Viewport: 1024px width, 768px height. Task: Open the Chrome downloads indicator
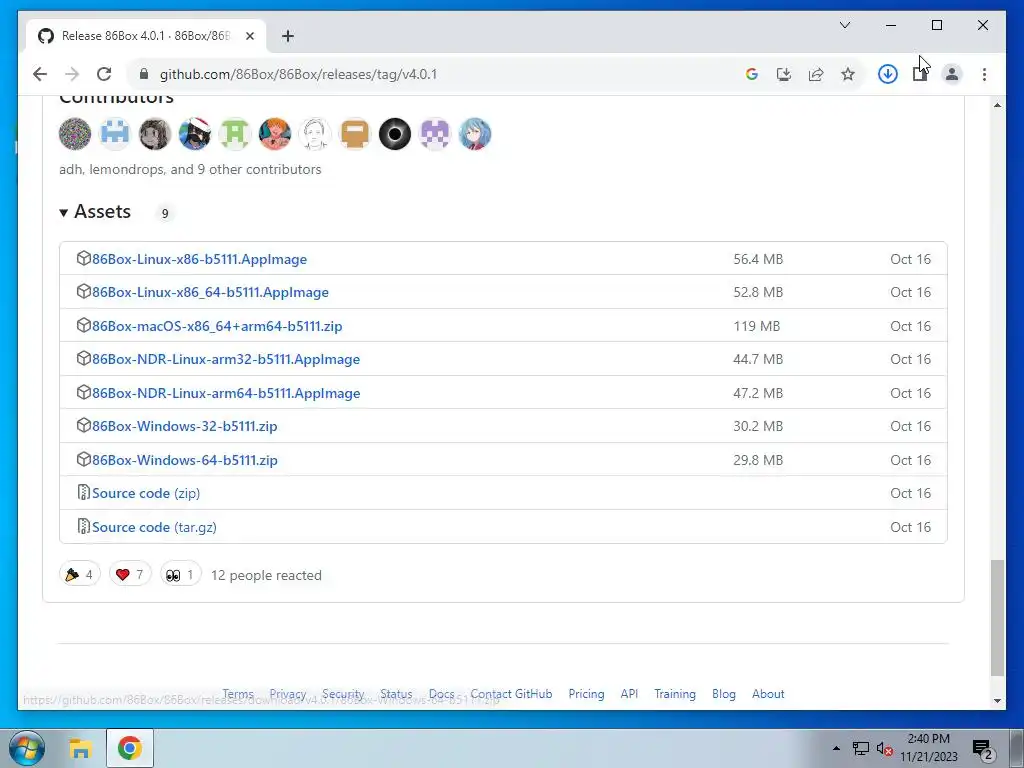click(x=888, y=74)
